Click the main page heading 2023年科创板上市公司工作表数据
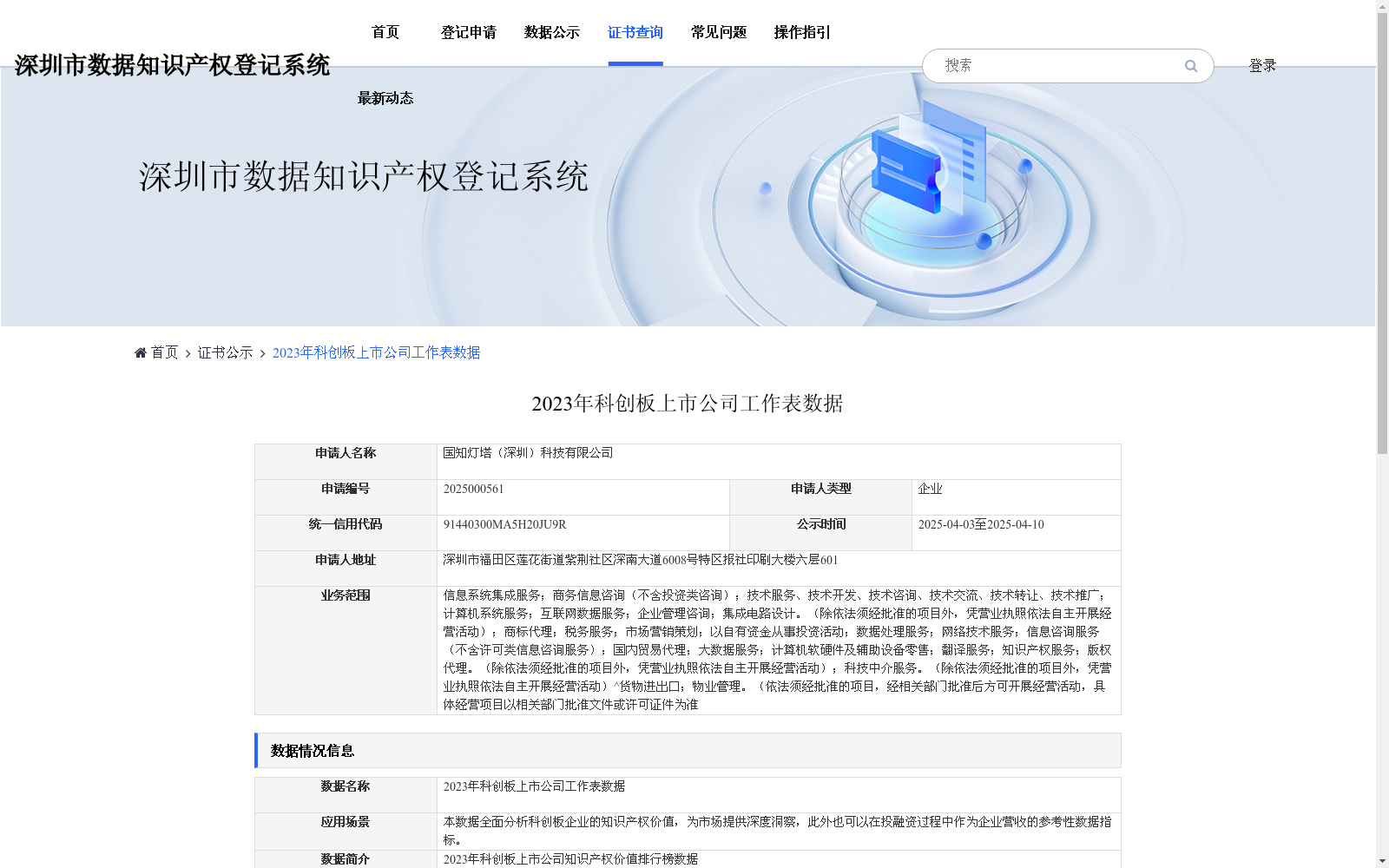Viewport: 1389px width, 868px height. 688,404
